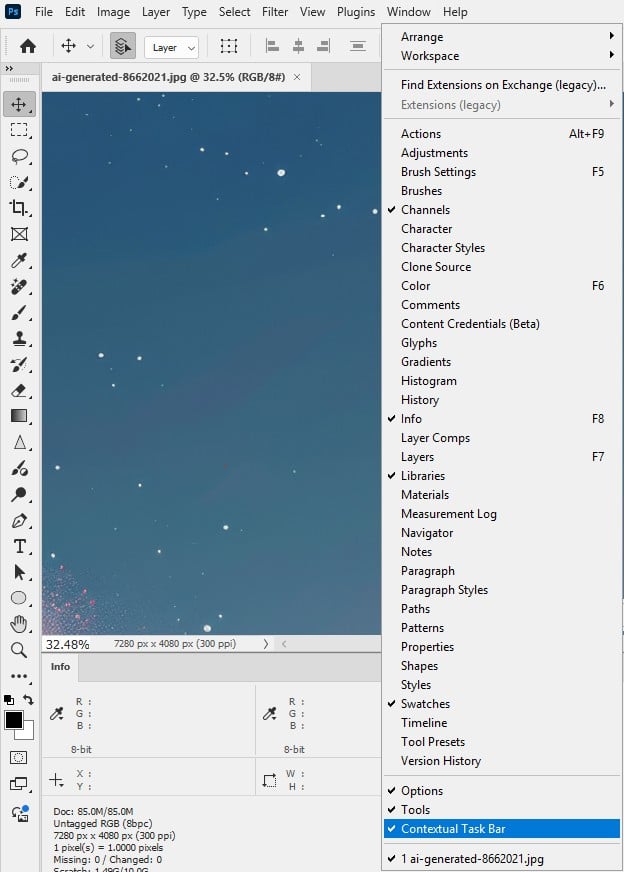Uncheck Libraries in Window menu
Image resolution: width=624 pixels, height=872 pixels.
coord(502,475)
